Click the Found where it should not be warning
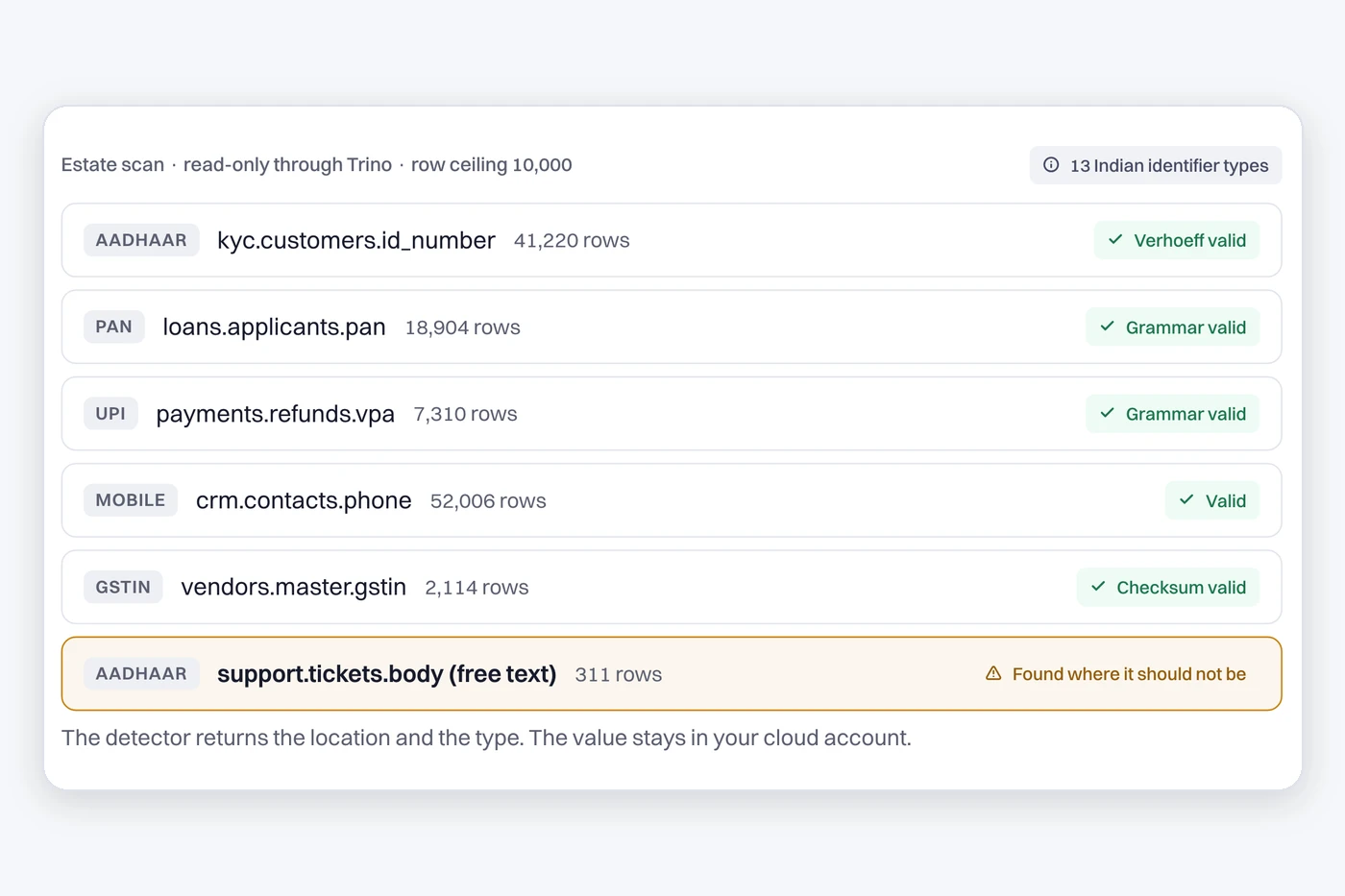The image size is (1345, 896). click(1116, 673)
